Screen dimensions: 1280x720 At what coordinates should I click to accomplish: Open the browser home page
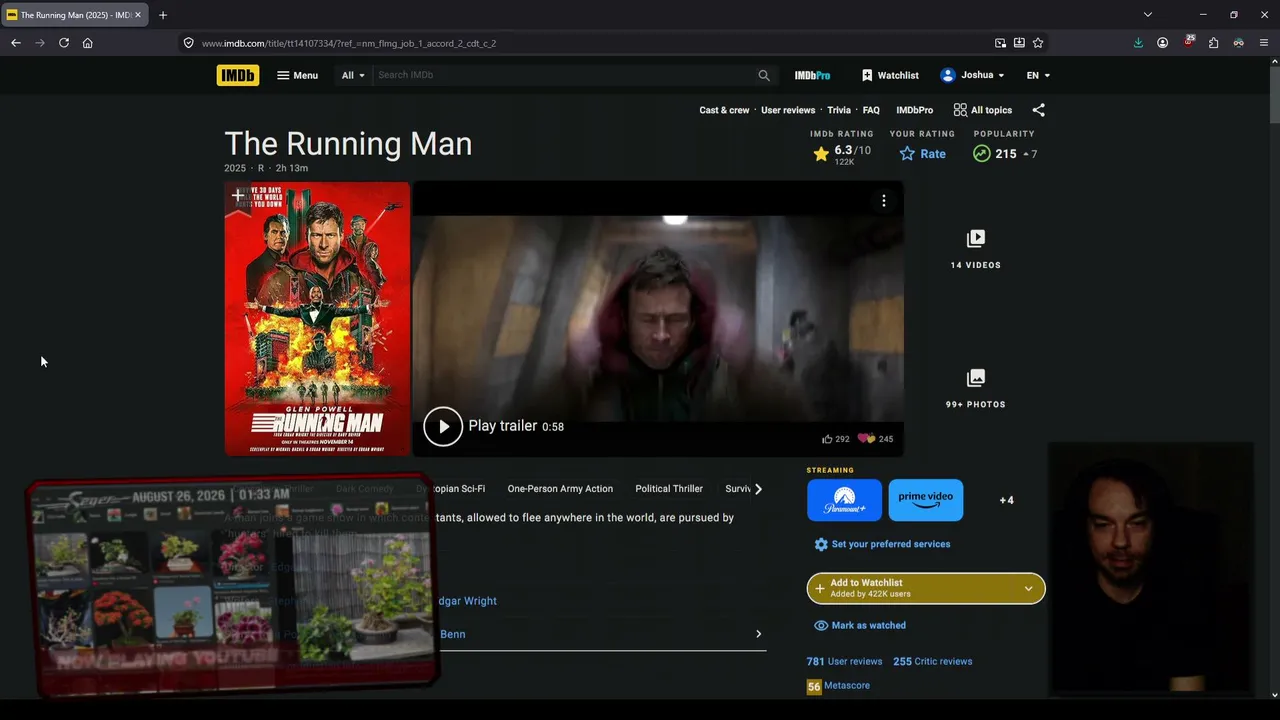tap(88, 43)
